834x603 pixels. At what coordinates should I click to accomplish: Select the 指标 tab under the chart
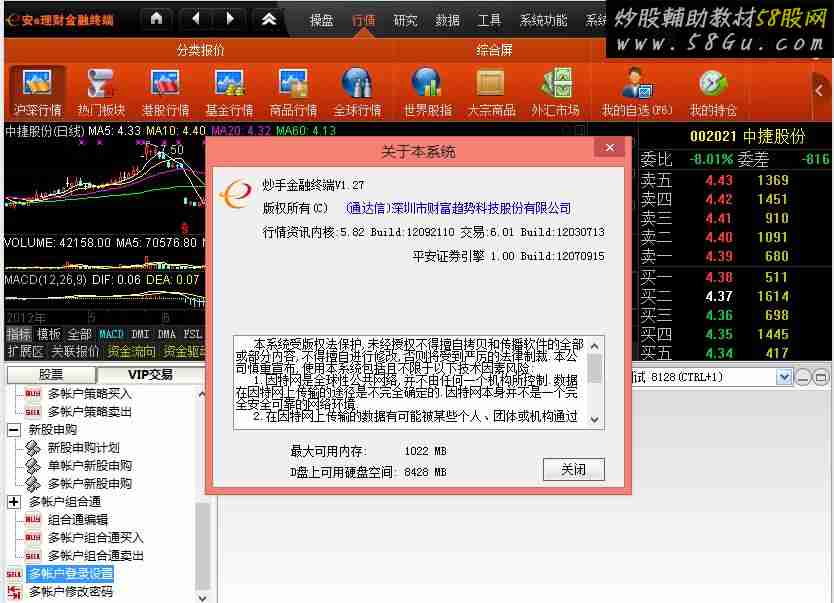point(19,334)
